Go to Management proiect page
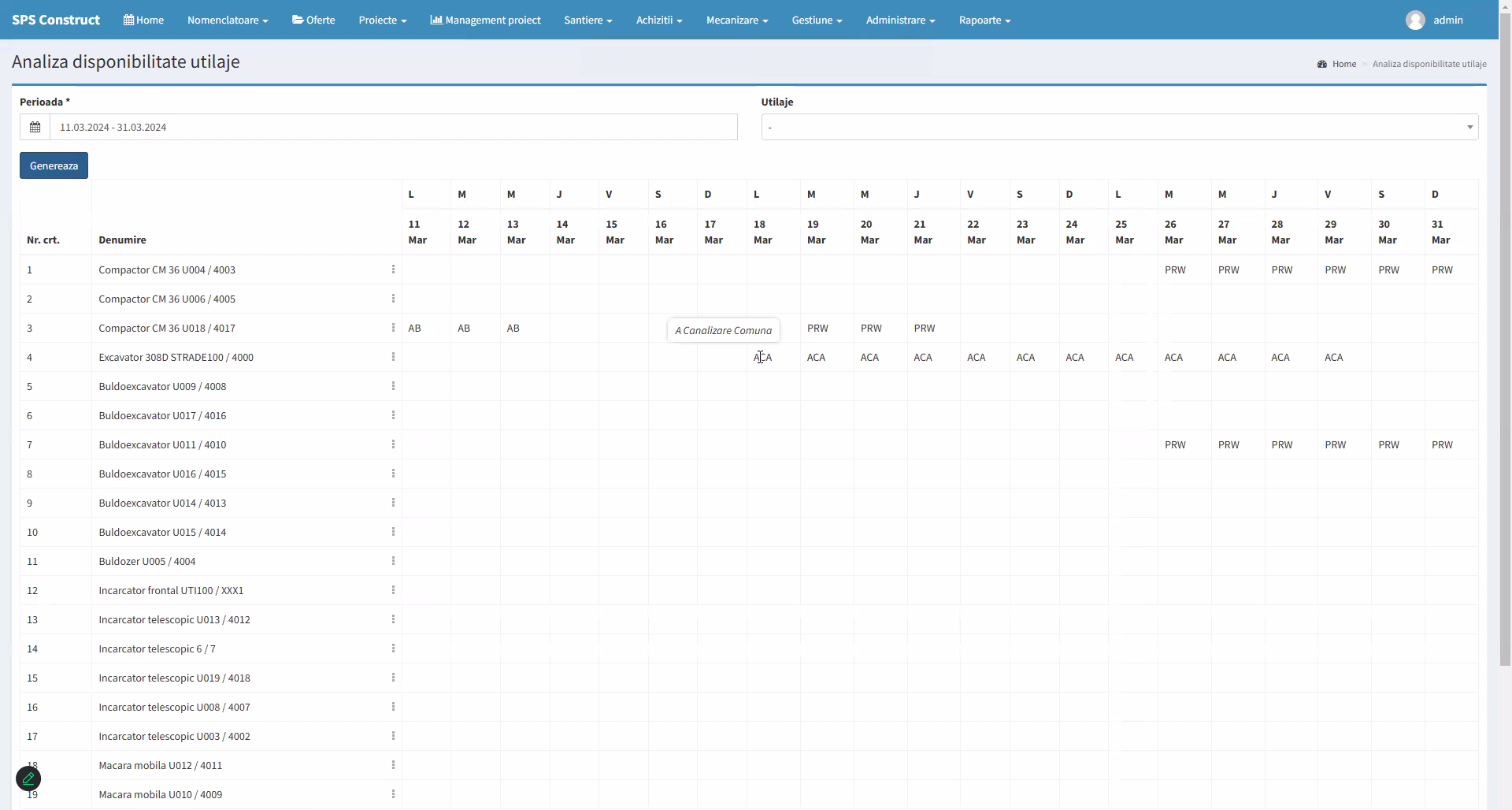1512x810 pixels. point(485,20)
